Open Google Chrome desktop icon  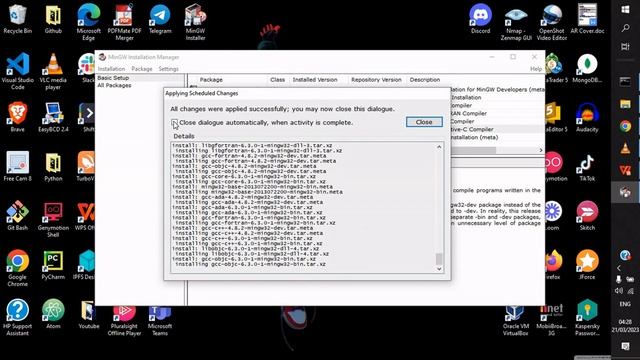pyautogui.click(x=18, y=268)
